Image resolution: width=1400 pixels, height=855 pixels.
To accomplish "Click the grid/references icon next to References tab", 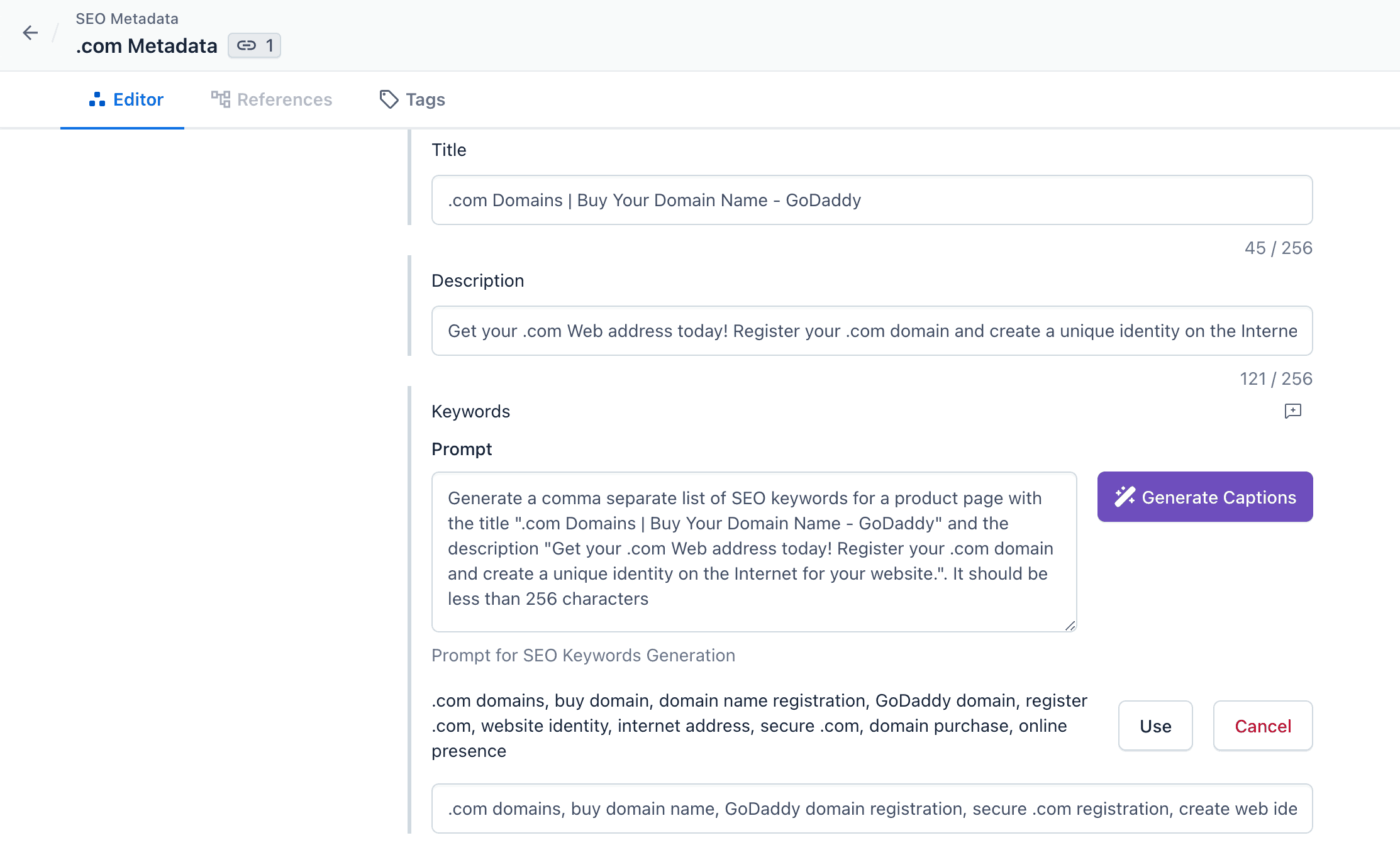I will (x=219, y=98).
